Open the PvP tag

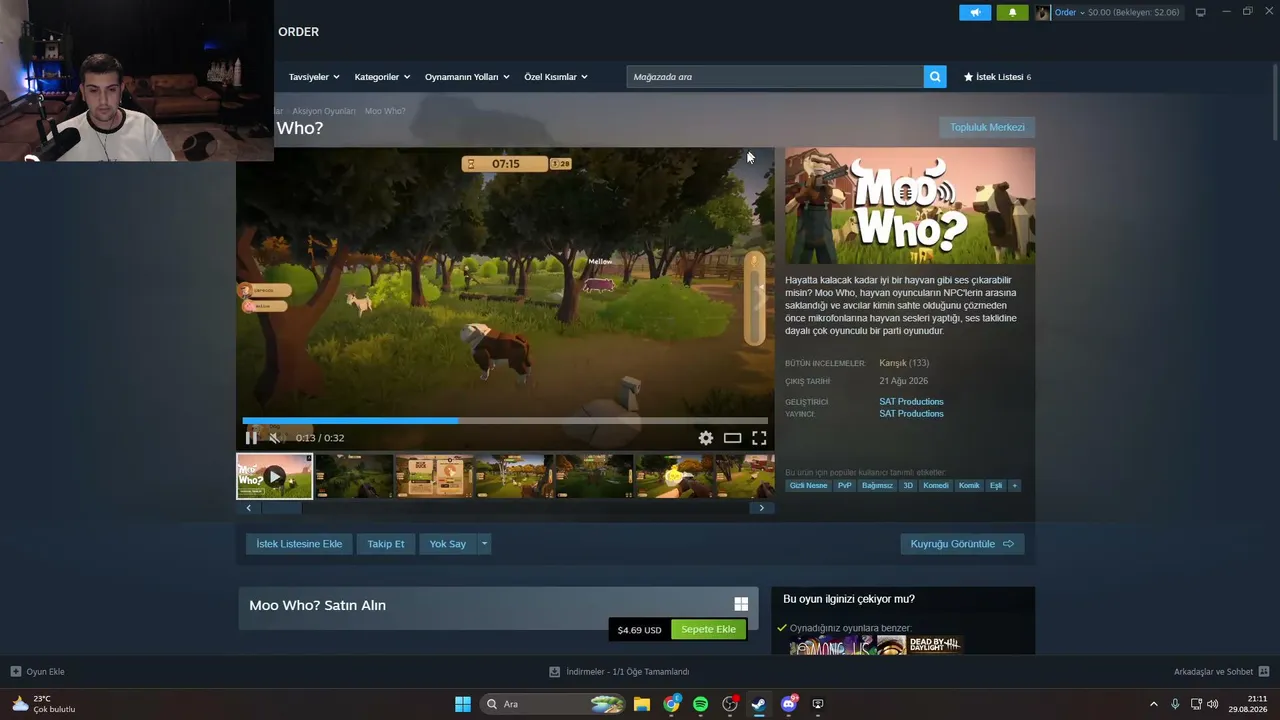(845, 486)
